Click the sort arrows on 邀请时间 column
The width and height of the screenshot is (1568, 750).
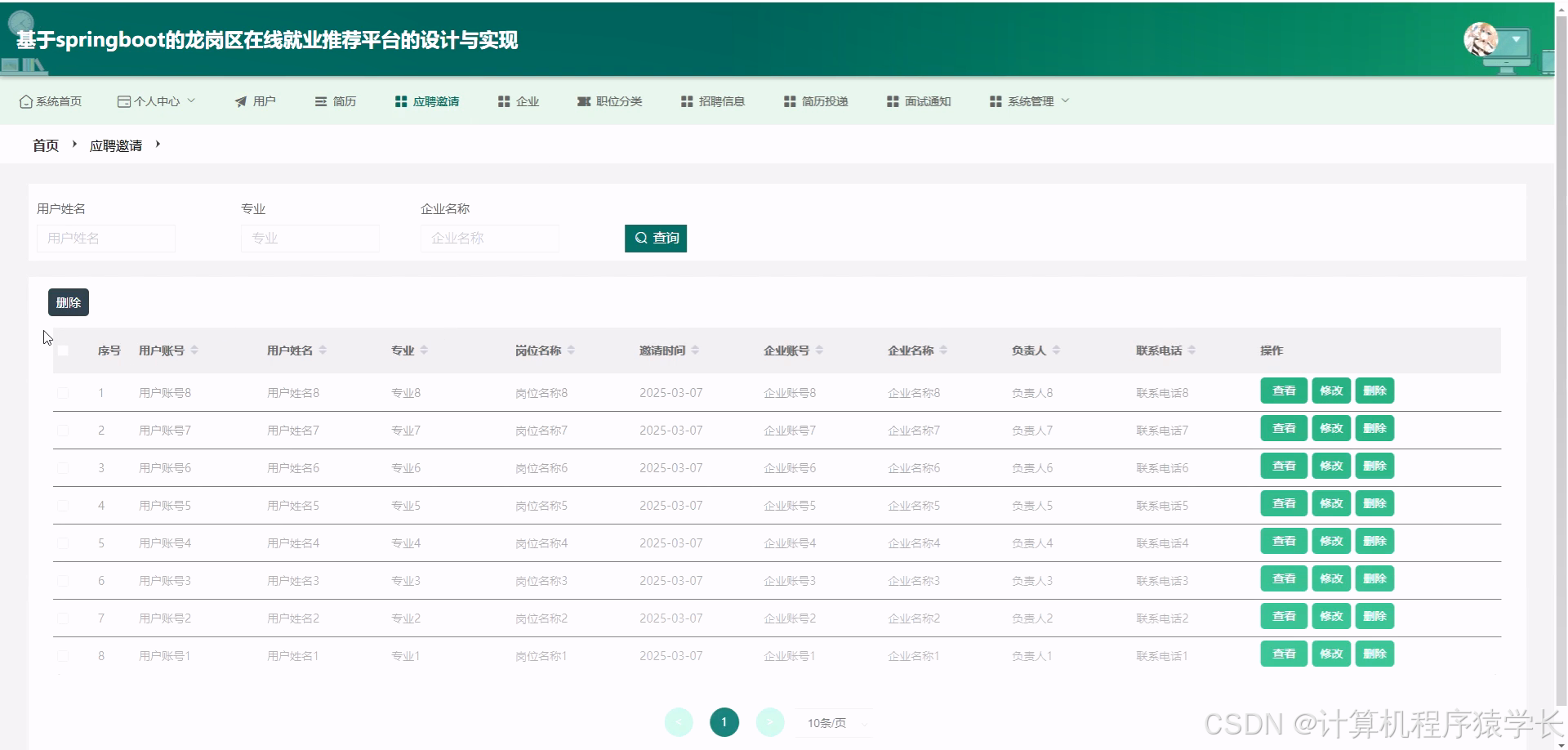coord(696,350)
